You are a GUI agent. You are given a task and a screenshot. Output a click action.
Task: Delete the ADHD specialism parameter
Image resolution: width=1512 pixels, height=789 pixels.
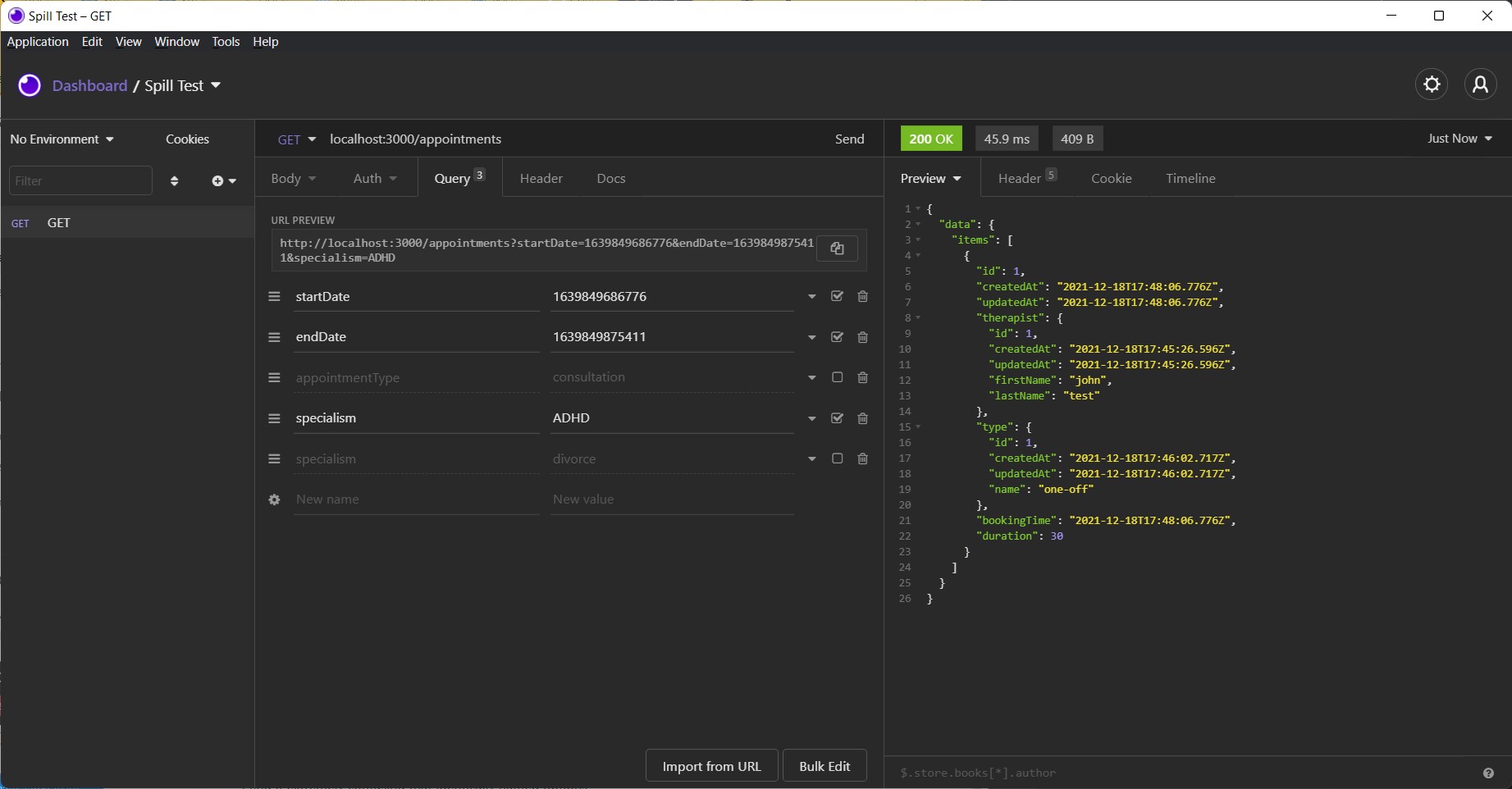pyautogui.click(x=863, y=418)
